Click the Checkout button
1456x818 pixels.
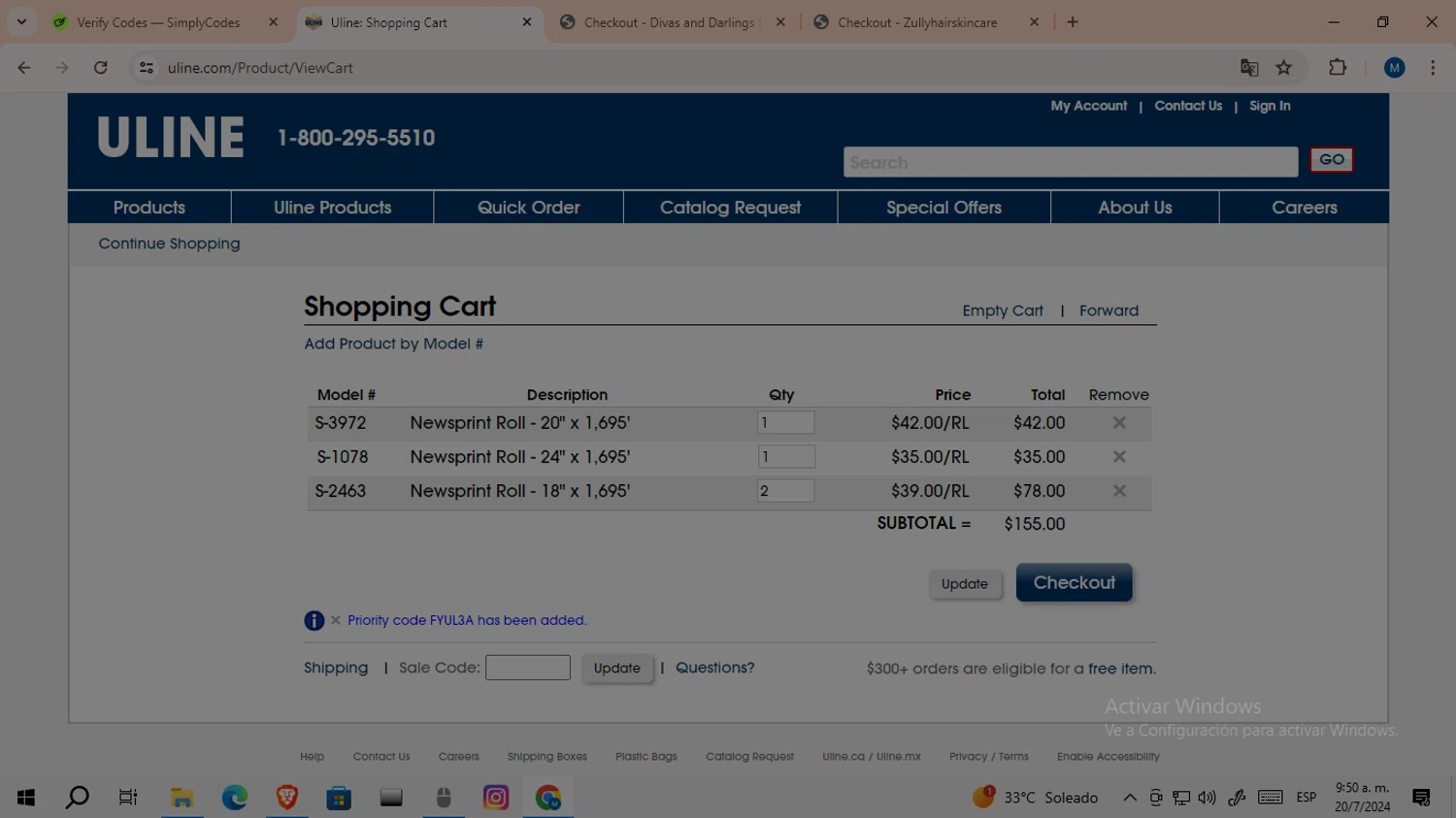click(x=1075, y=583)
